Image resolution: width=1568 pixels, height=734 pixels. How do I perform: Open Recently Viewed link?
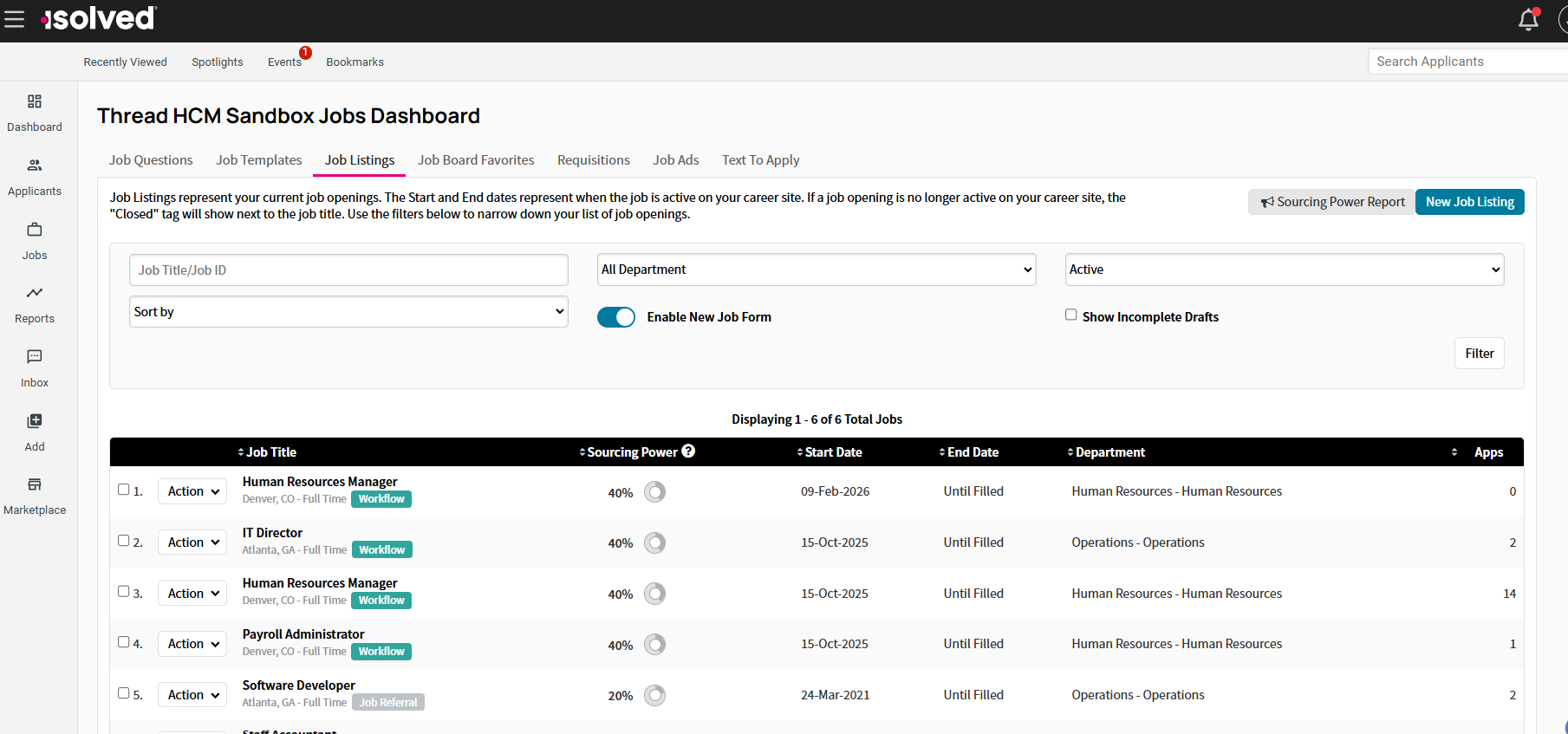click(126, 62)
